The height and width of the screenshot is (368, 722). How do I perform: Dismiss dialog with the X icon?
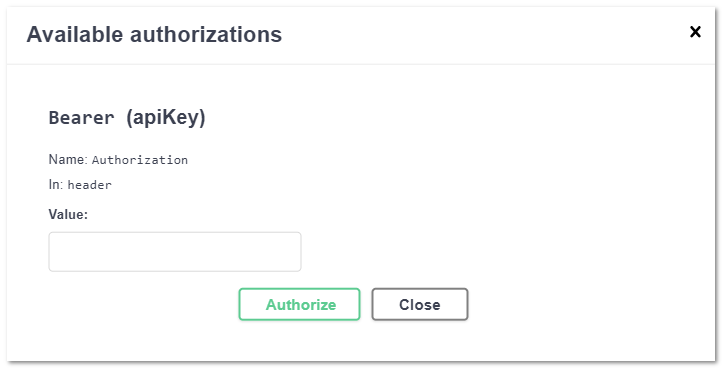tap(695, 32)
